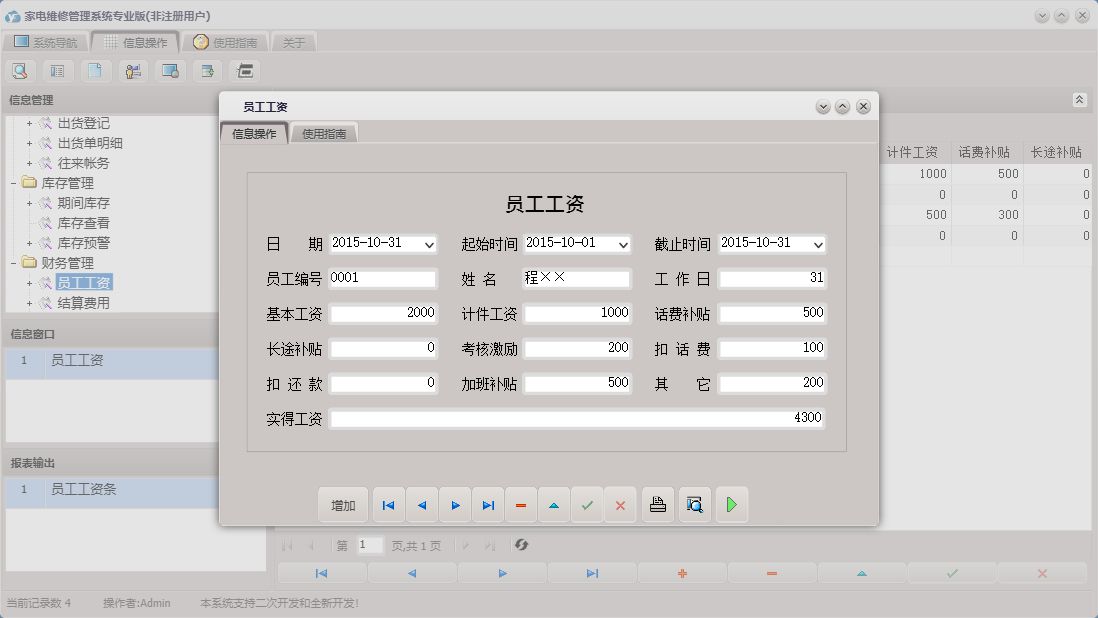Click the add-table toolbar icon

(x=207, y=70)
